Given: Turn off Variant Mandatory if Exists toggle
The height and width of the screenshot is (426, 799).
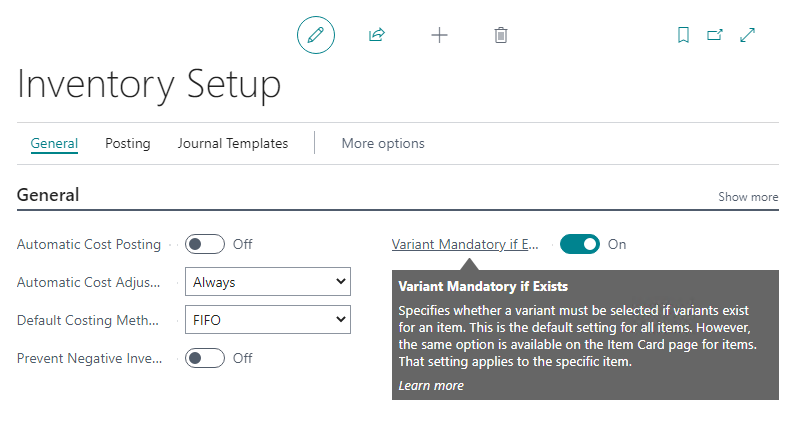Looking at the screenshot, I should [580, 244].
